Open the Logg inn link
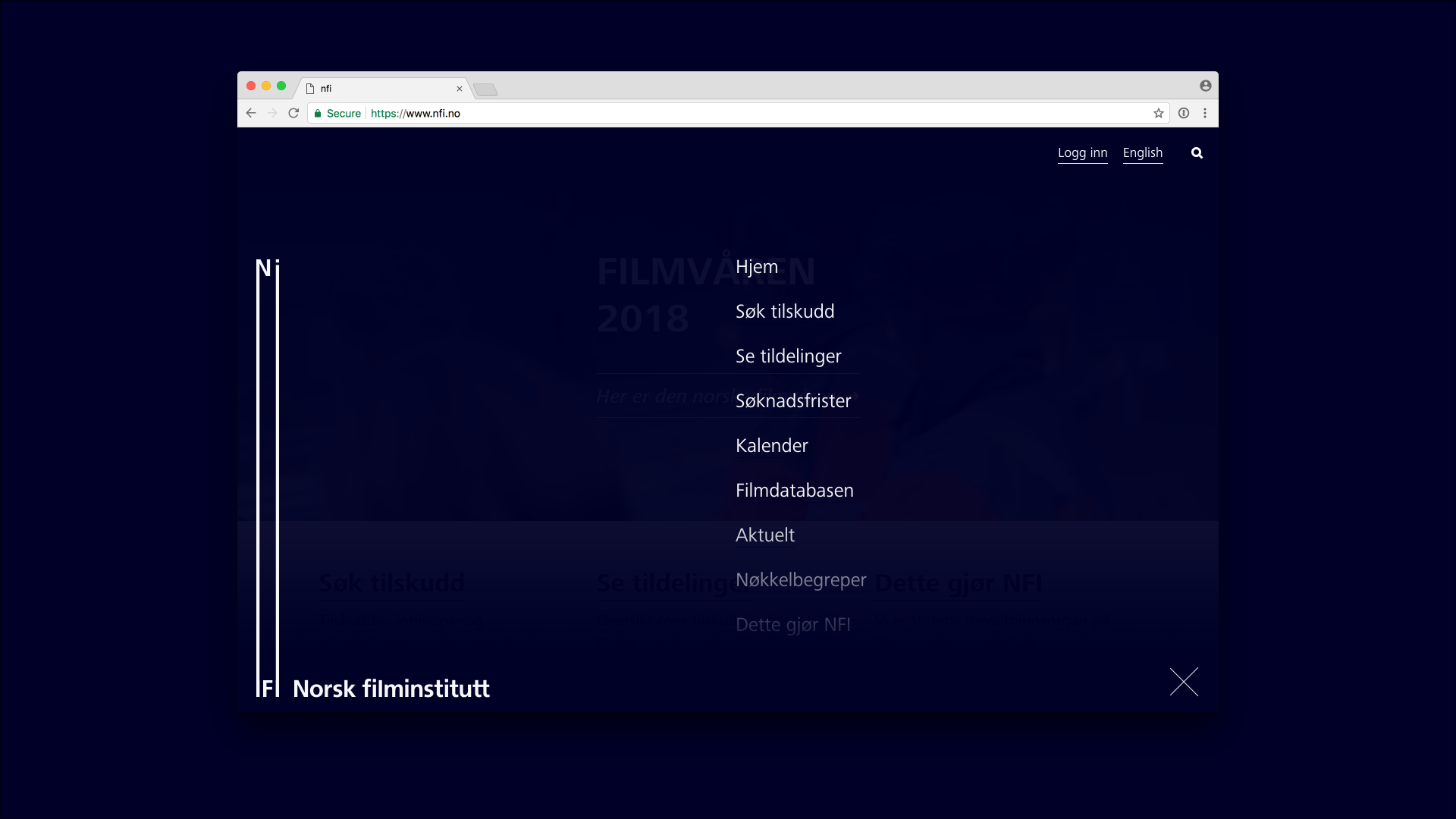 (x=1082, y=153)
